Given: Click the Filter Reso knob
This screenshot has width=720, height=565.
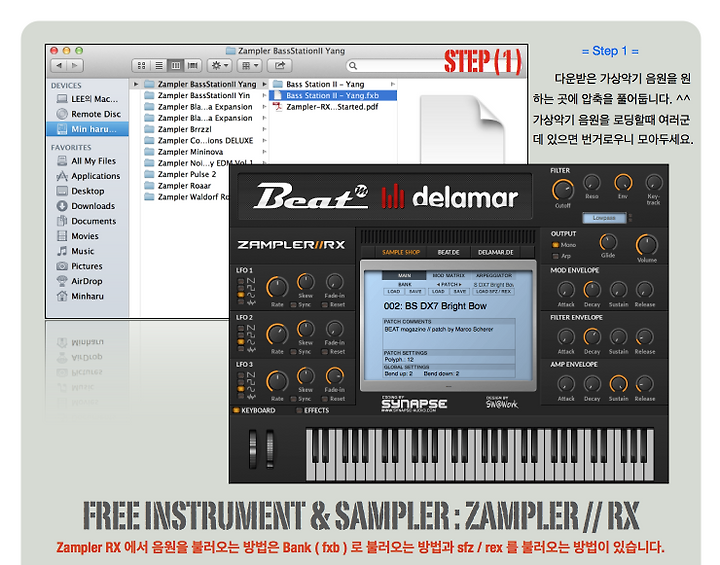Looking at the screenshot, I should (592, 183).
